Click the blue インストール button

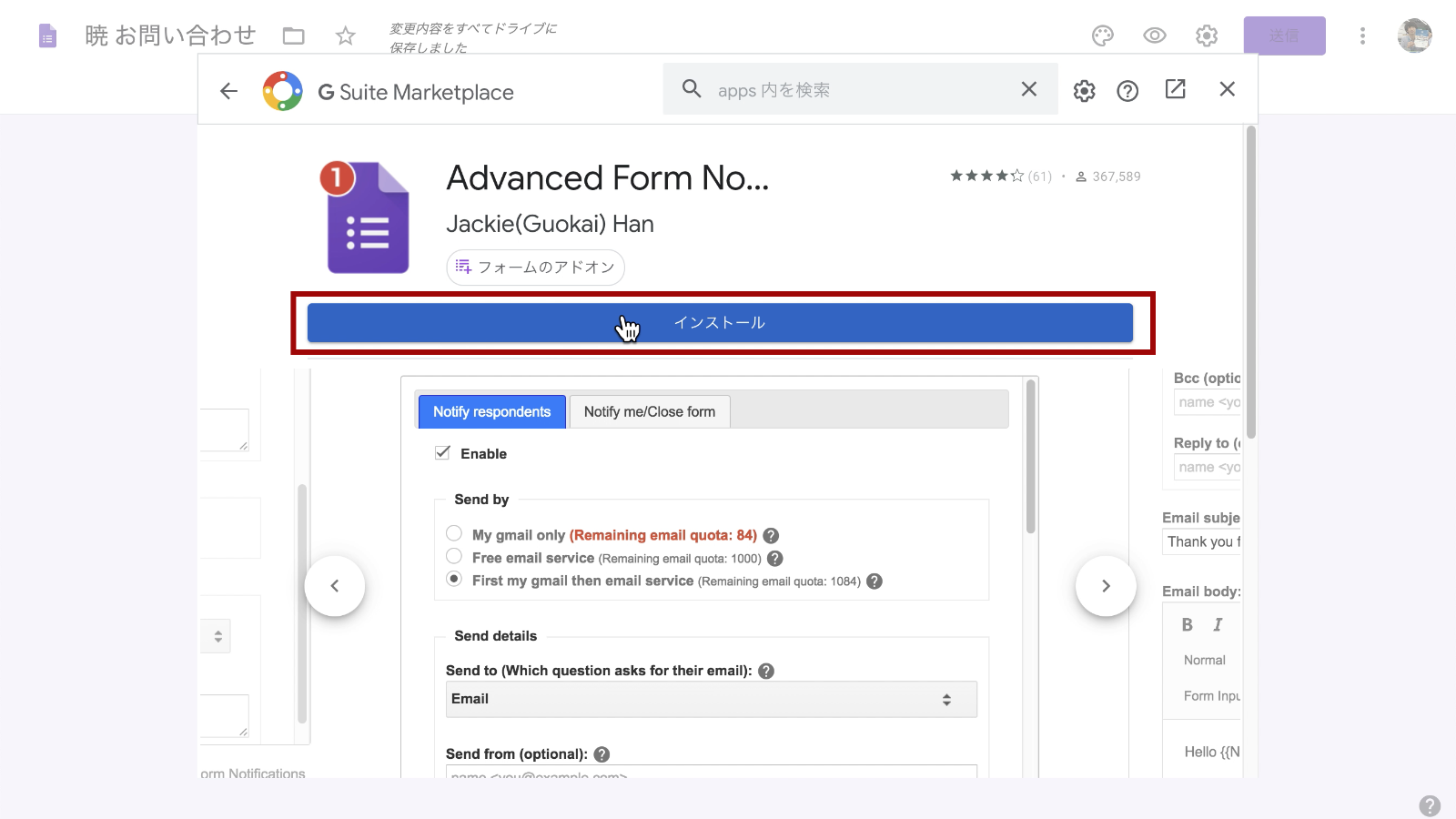(720, 323)
